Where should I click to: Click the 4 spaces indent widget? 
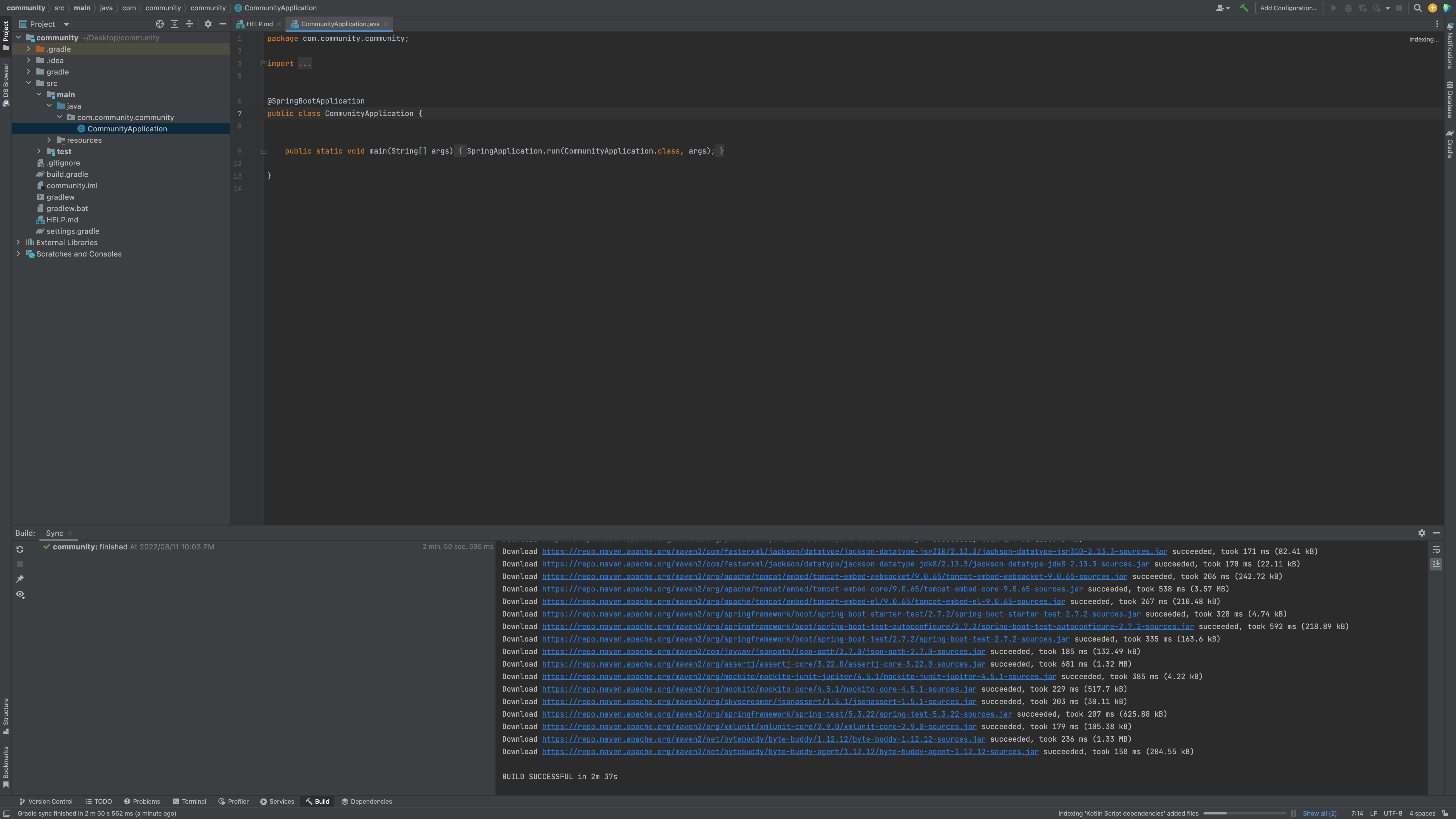(1422, 813)
